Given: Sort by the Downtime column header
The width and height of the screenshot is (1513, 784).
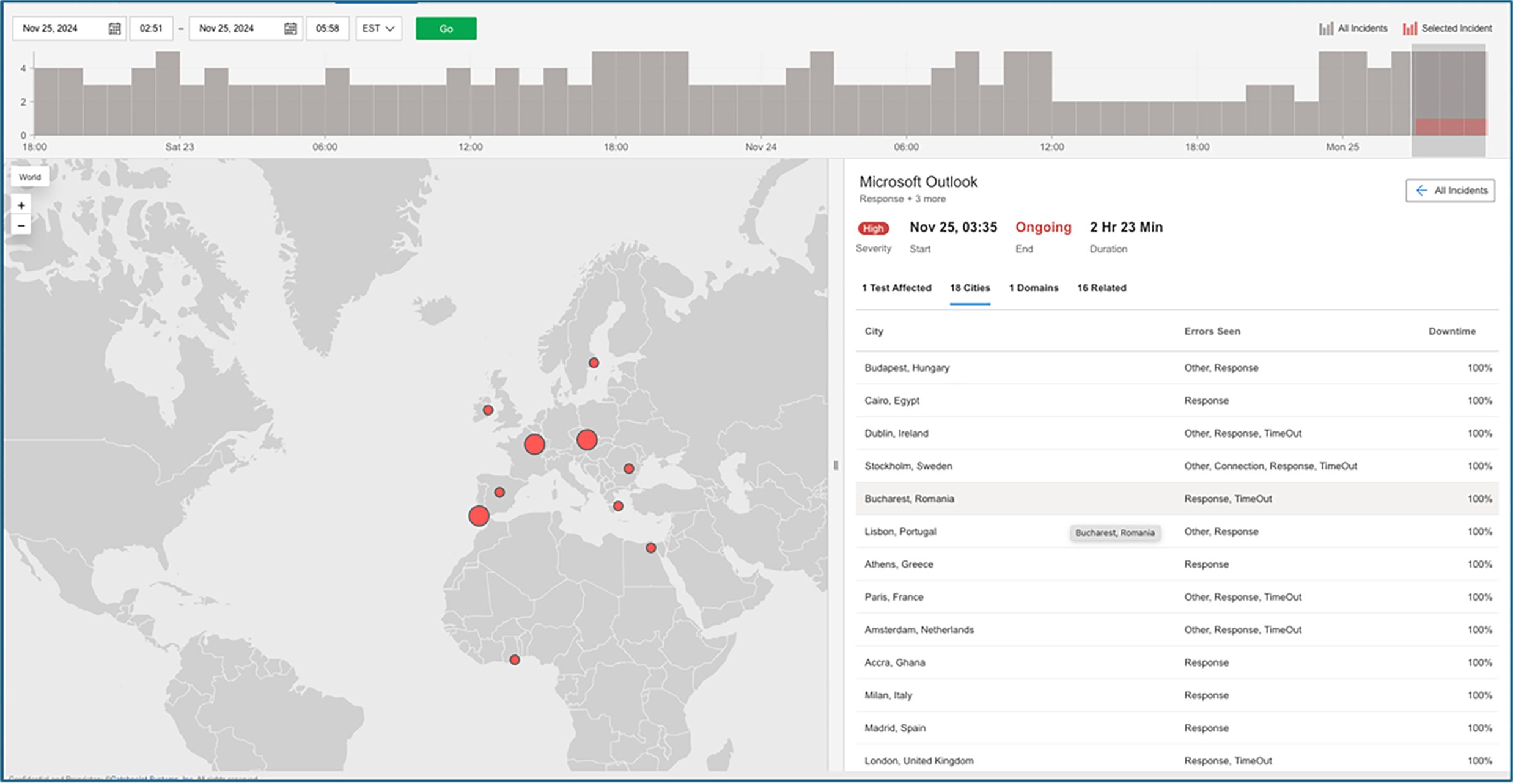Looking at the screenshot, I should (x=1452, y=331).
